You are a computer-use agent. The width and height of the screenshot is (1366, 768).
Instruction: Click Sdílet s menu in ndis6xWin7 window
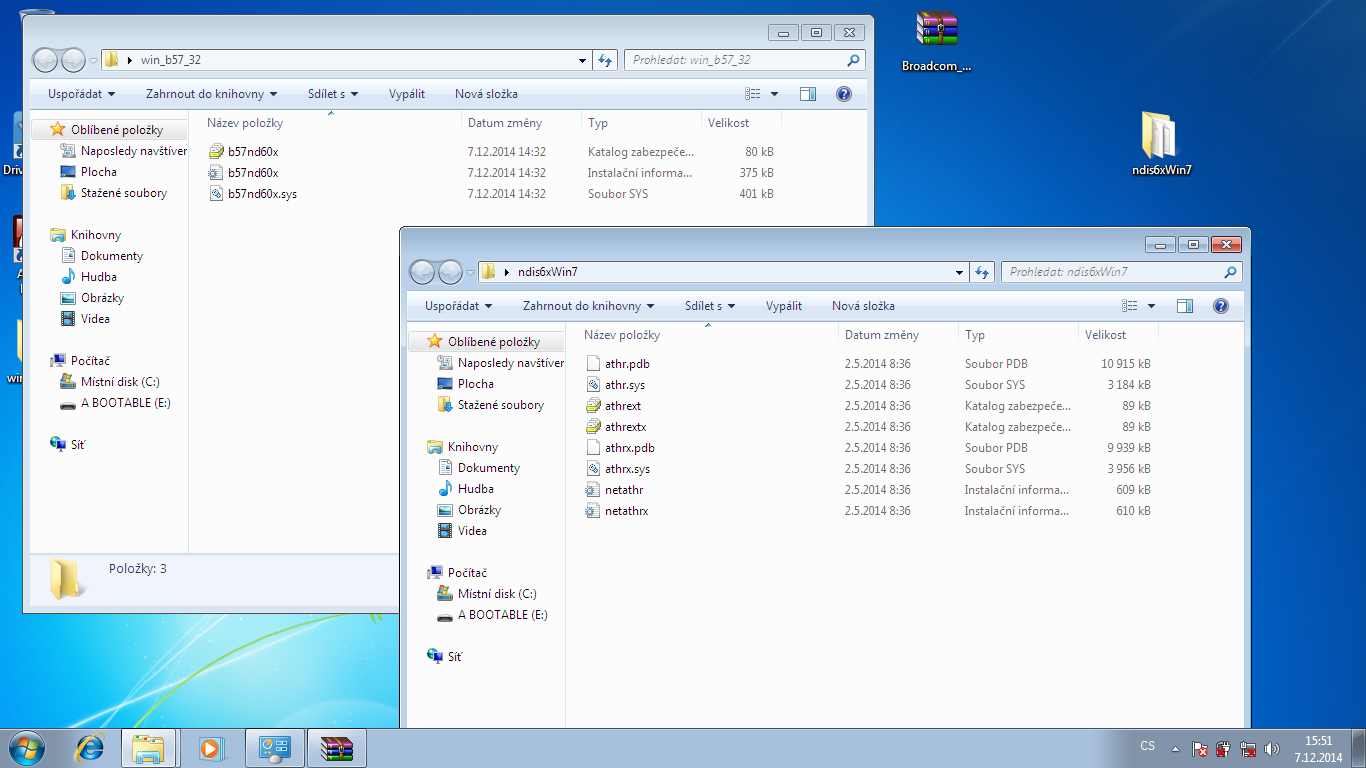(x=709, y=306)
